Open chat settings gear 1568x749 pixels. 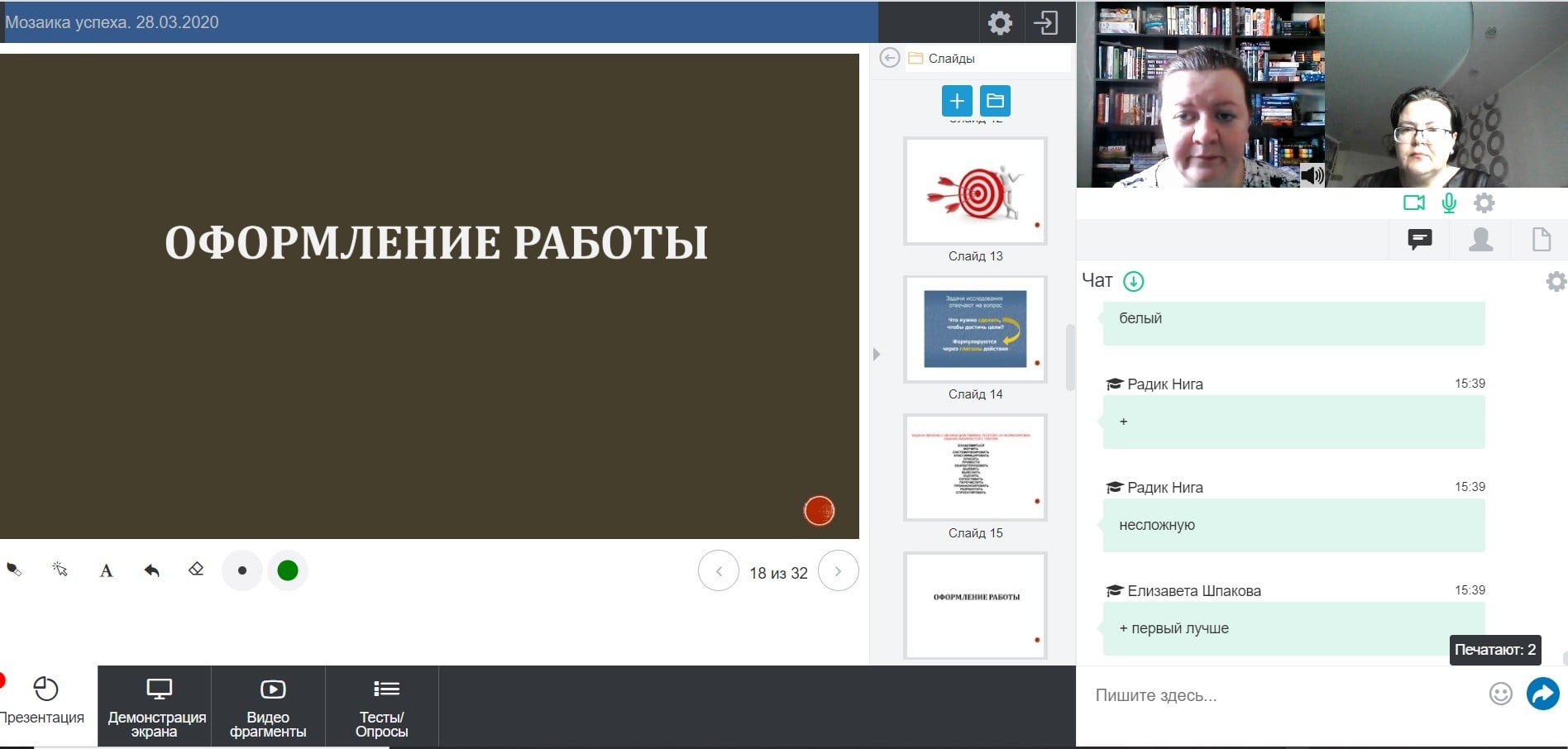(1556, 282)
